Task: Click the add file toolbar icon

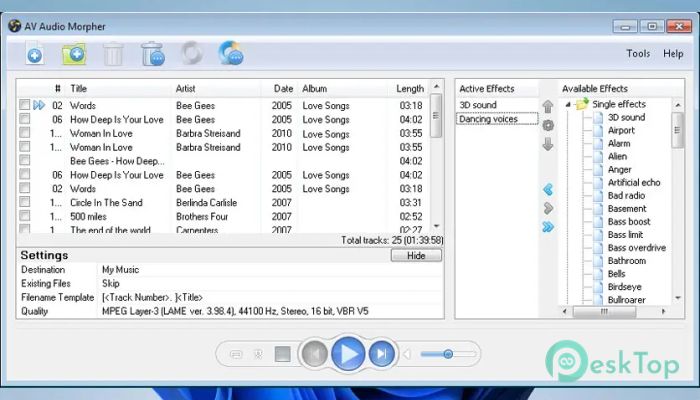Action: pos(34,54)
